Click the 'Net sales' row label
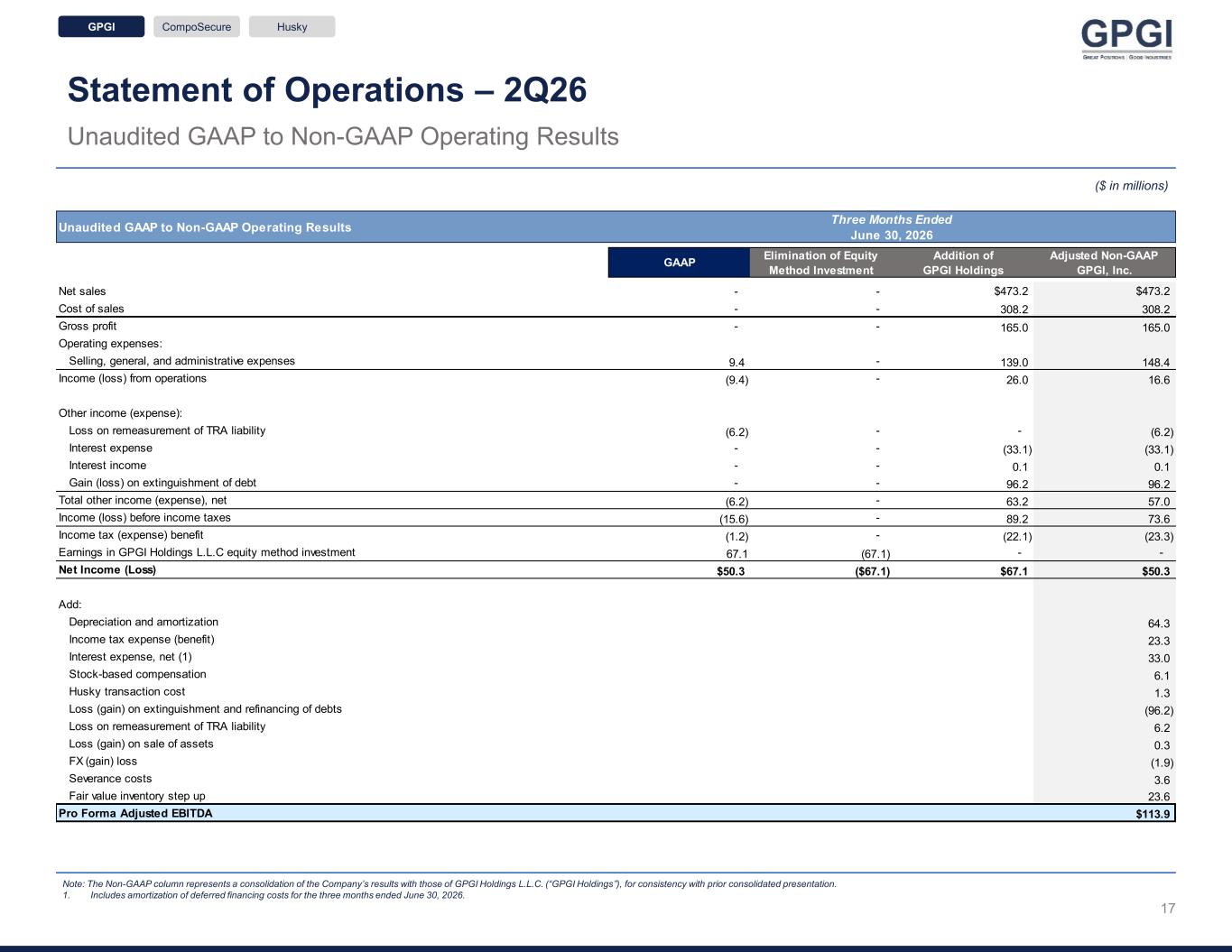 (82, 291)
